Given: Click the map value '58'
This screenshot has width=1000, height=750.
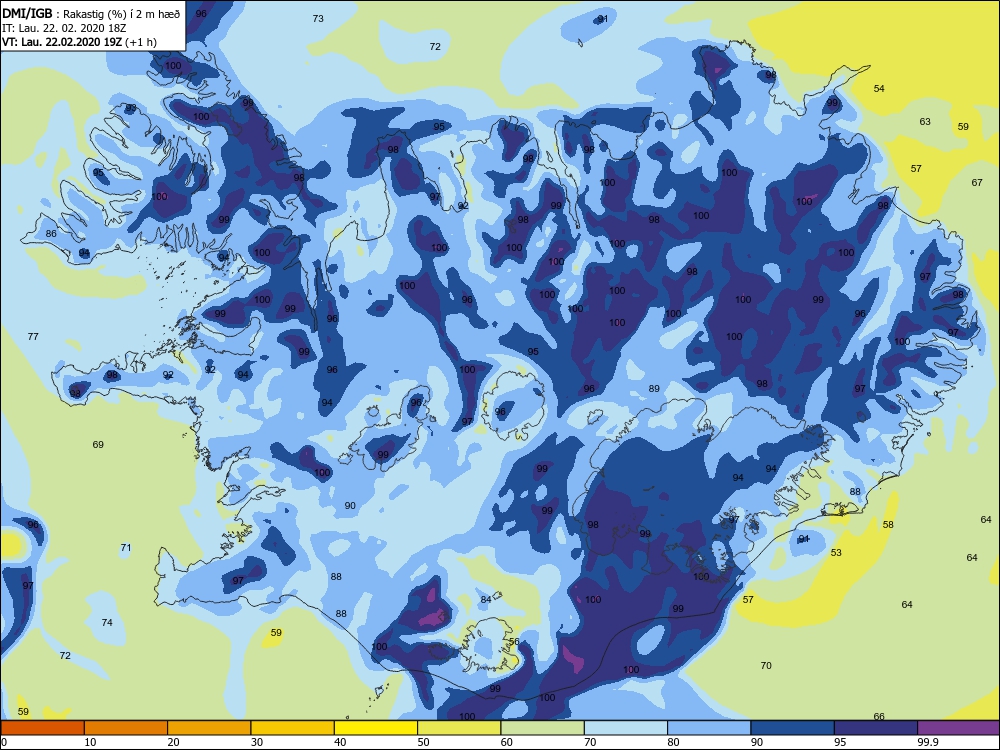Looking at the screenshot, I should [888, 525].
